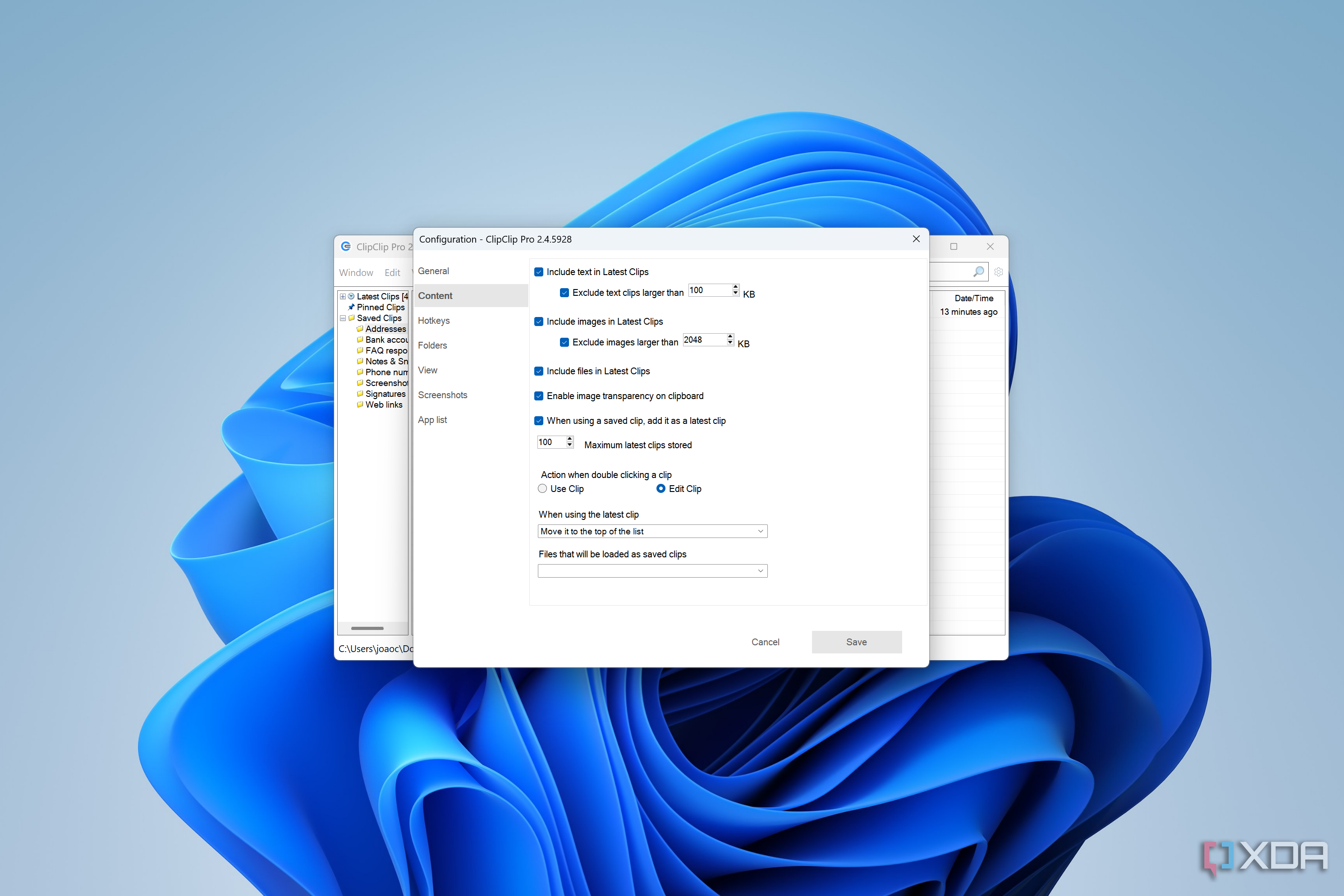1344x896 pixels.
Task: Click the ClipClip Pro logo icon in title bar
Action: click(345, 246)
